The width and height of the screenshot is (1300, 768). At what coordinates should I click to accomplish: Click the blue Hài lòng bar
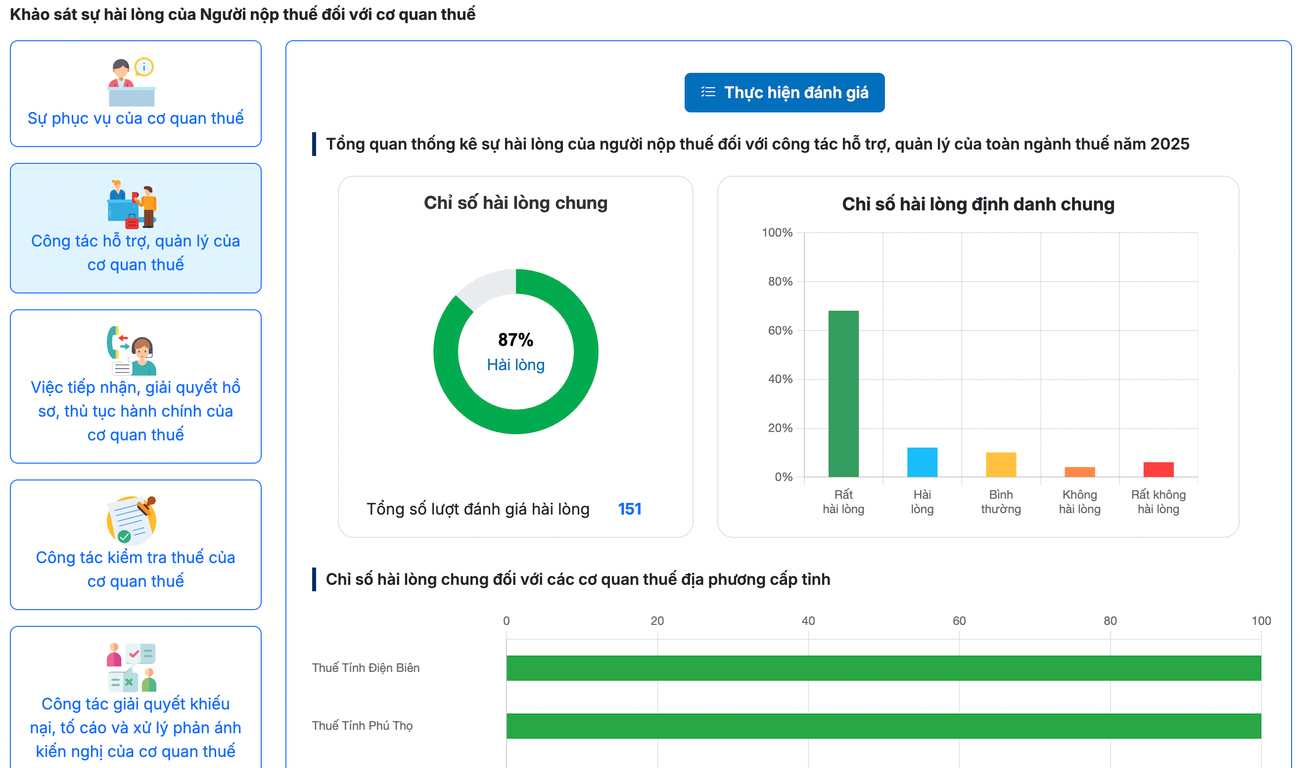(x=922, y=462)
